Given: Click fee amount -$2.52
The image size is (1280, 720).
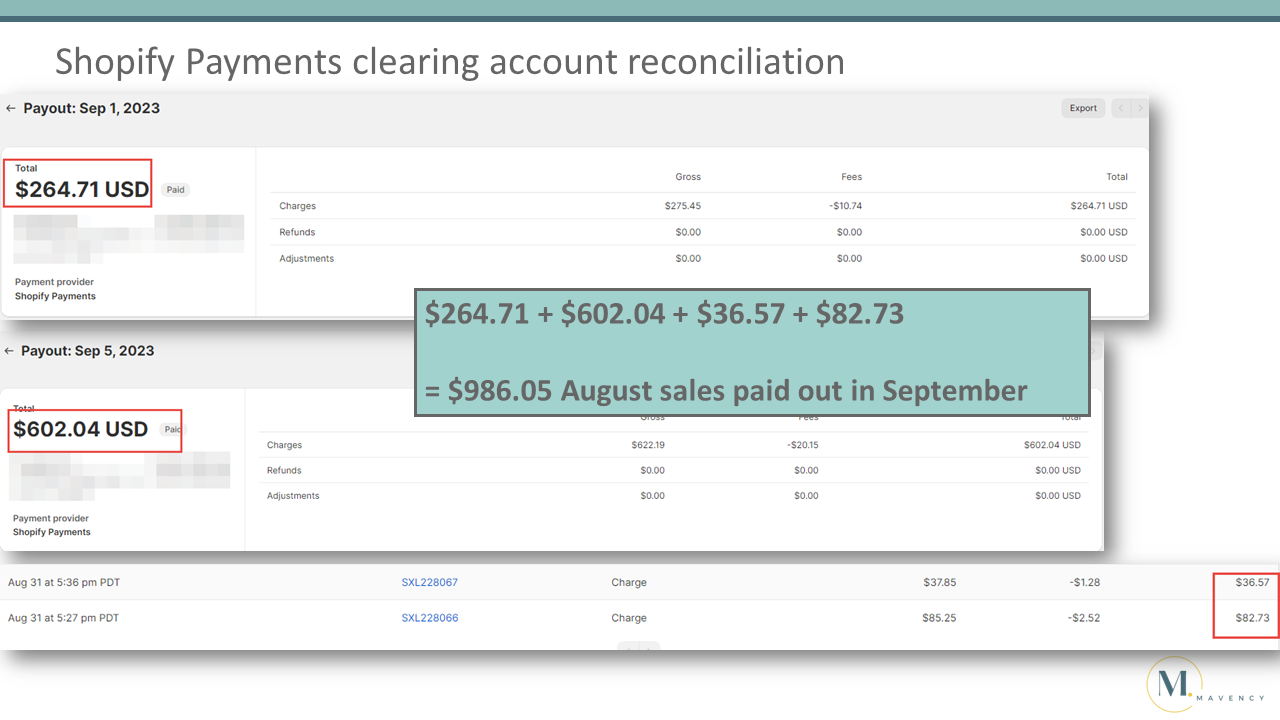Looking at the screenshot, I should coord(1083,618).
